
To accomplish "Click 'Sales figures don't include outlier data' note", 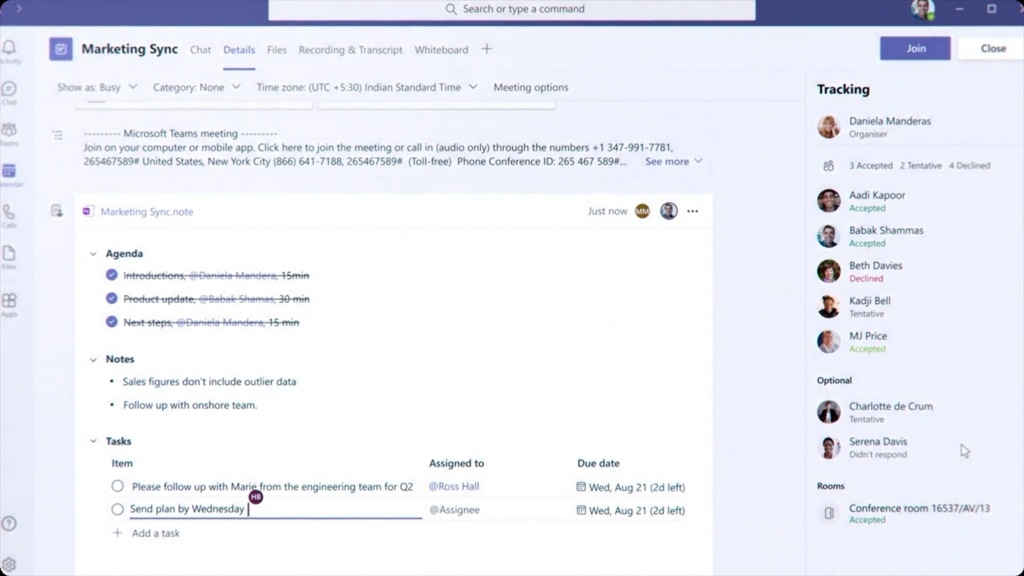I will pos(210,381).
